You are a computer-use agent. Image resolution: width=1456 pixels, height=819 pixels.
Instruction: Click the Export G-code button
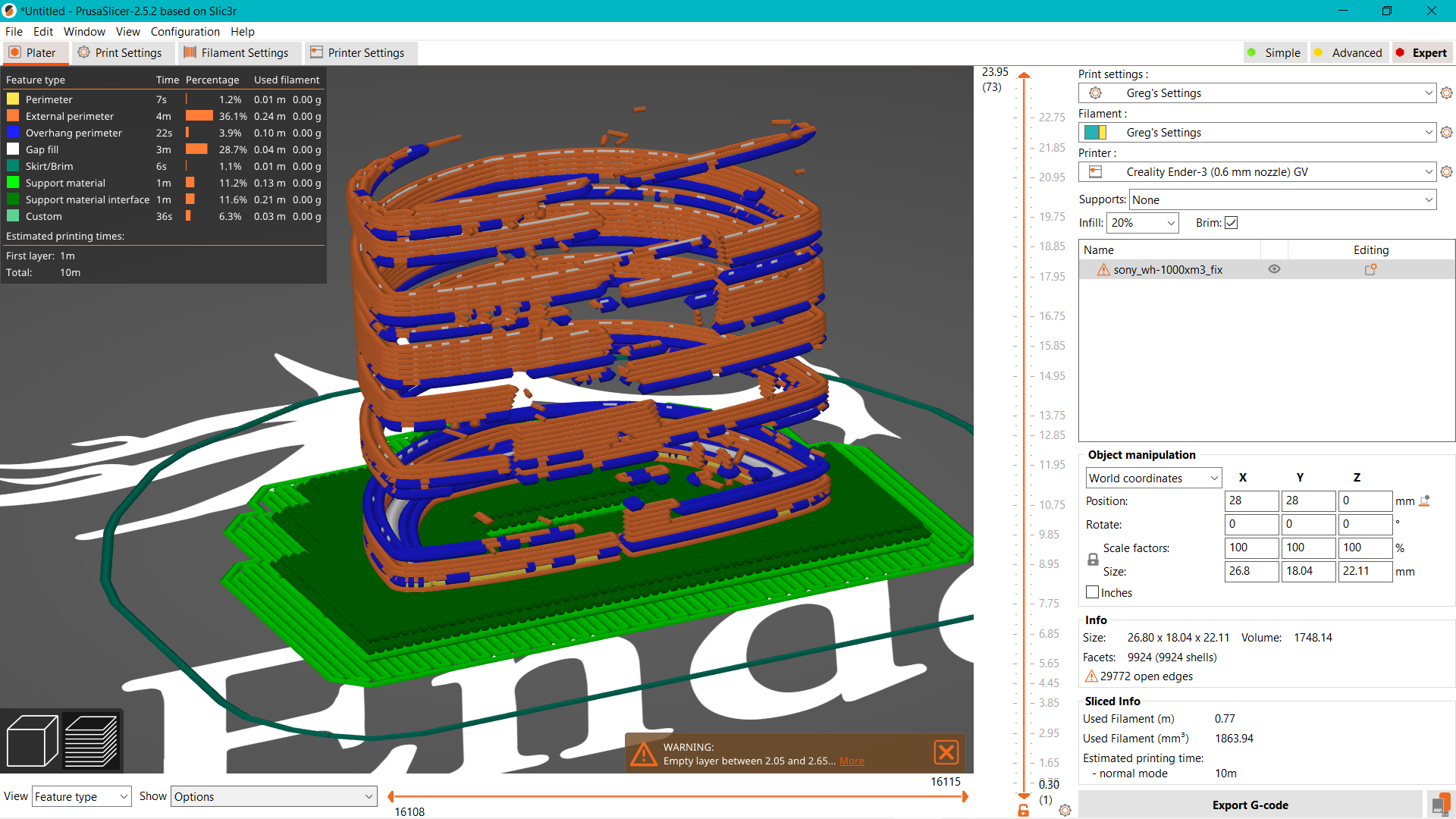point(1250,805)
